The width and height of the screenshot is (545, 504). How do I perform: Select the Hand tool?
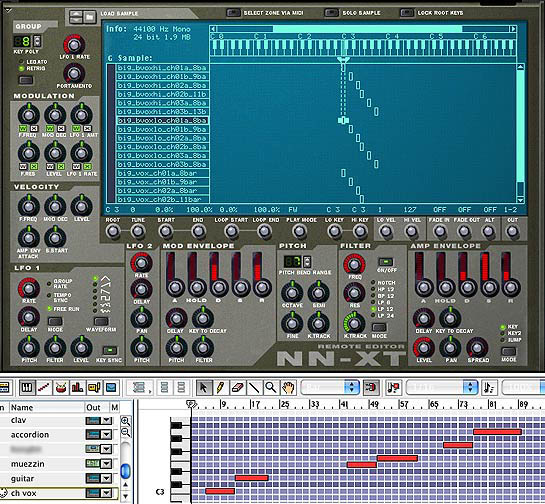point(288,387)
